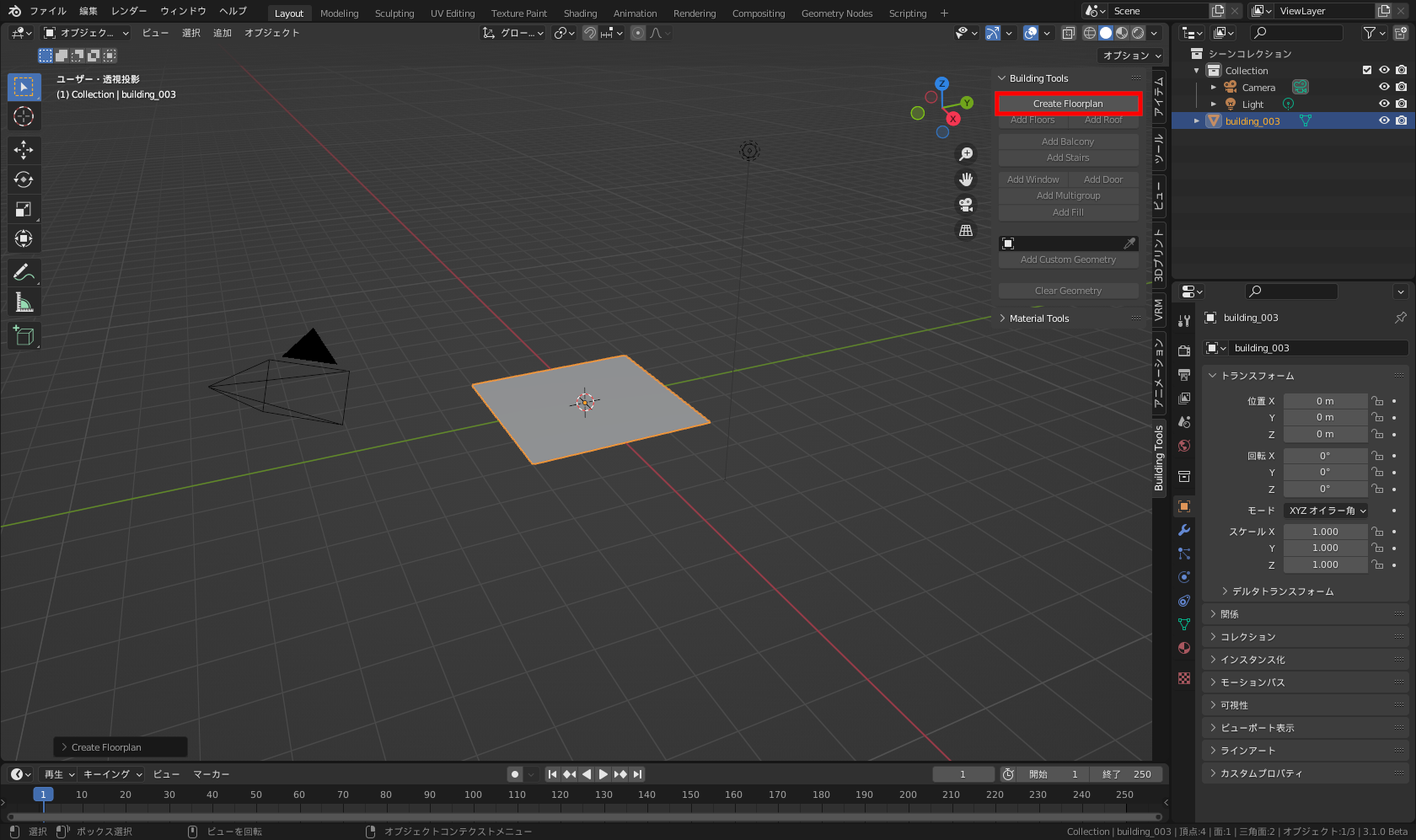
Task: Open the rotation mode dropdown XYZ Euler
Action: [1326, 510]
